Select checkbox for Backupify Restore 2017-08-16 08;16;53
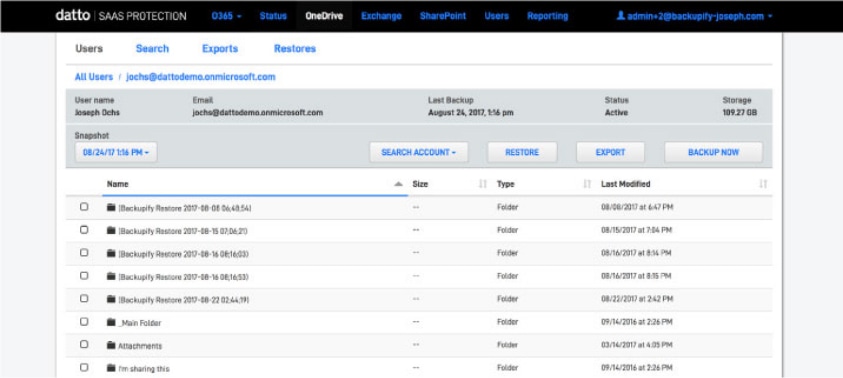 [x=84, y=275]
